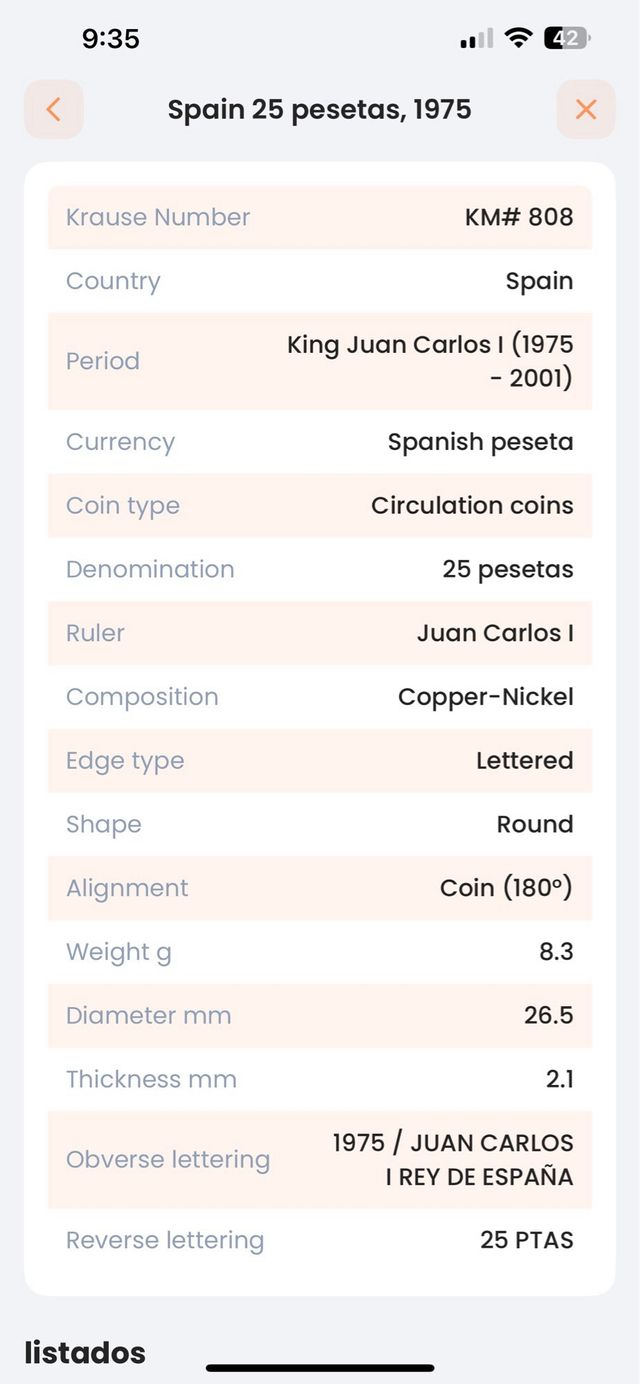The image size is (640, 1384).
Task: Select the Spanish peseta currency value
Action: click(x=320, y=441)
